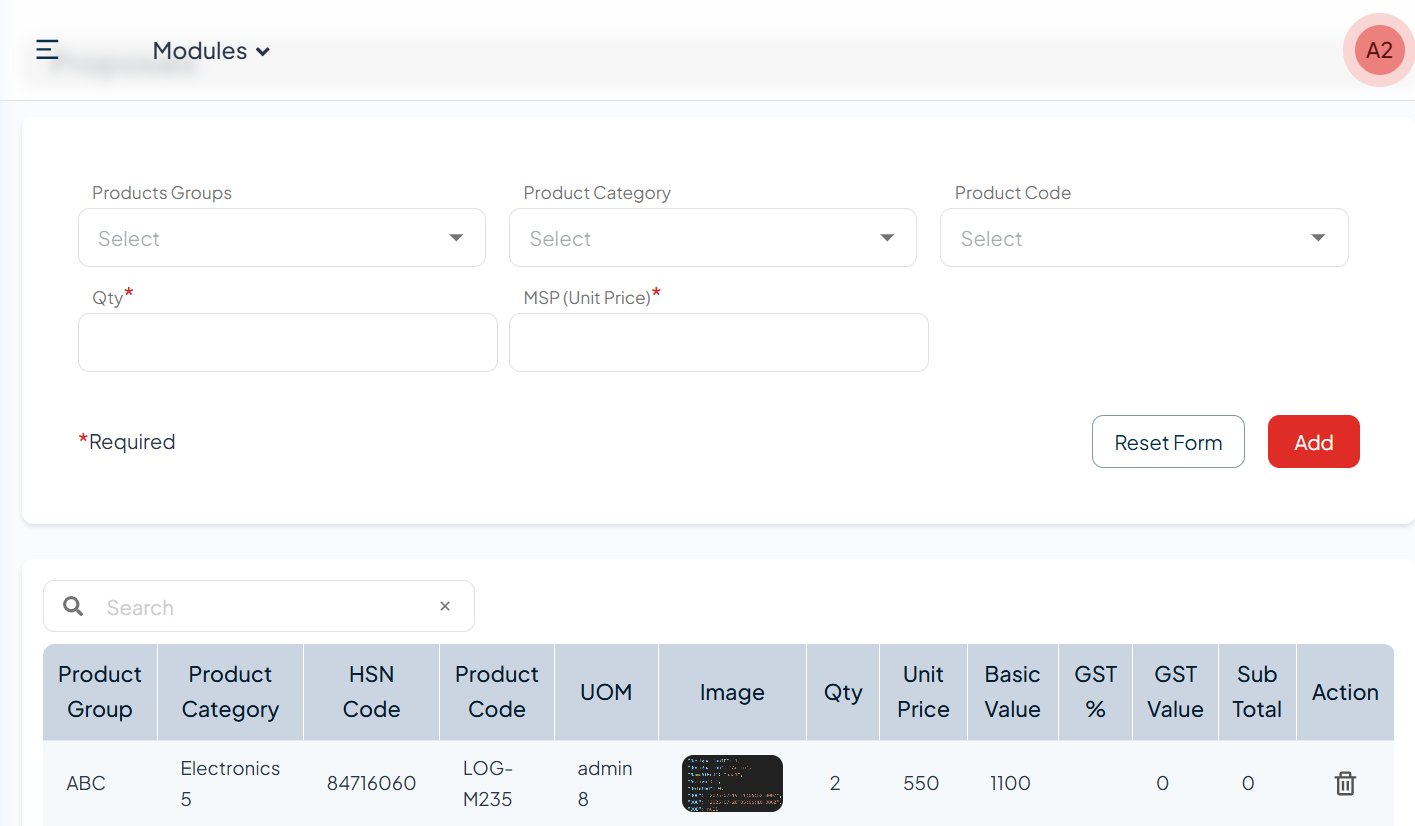This screenshot has width=1415, height=826.
Task: Click the Product Group column header
Action: click(100, 692)
